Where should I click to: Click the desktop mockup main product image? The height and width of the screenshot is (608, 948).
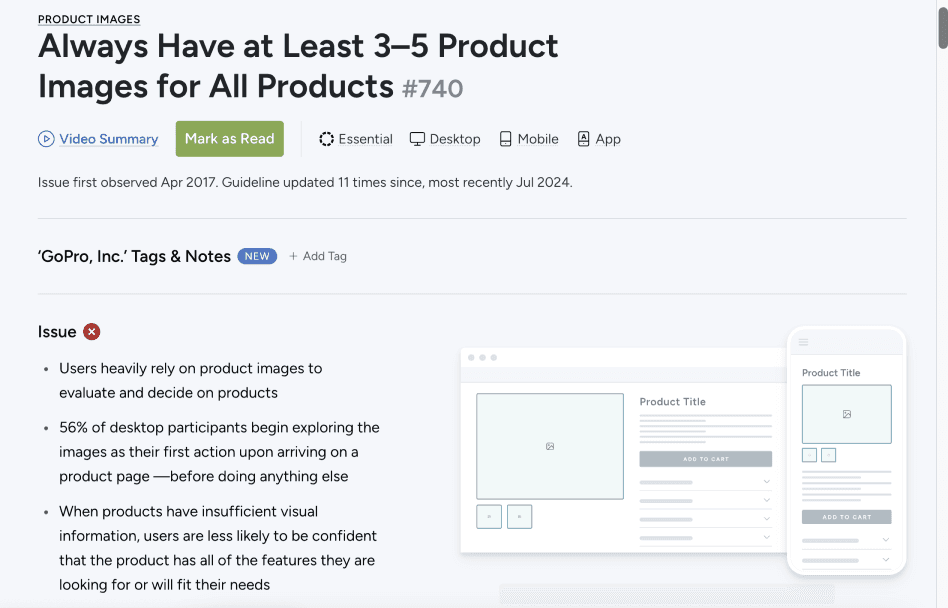(x=550, y=446)
